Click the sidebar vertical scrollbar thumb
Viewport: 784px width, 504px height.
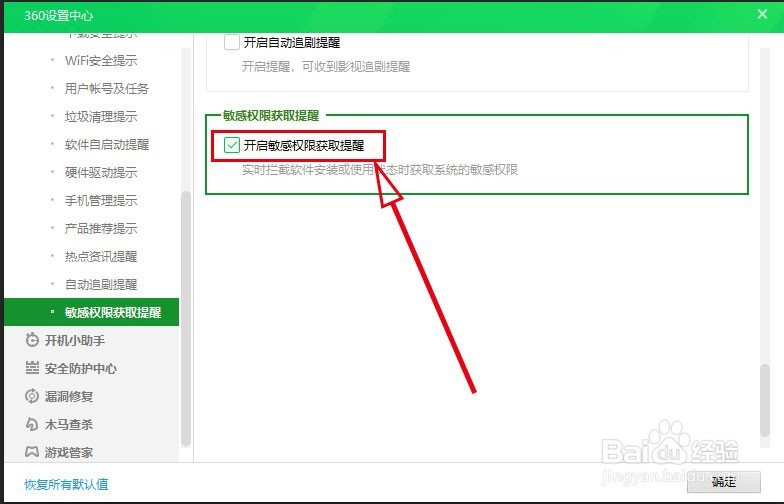pyautogui.click(x=186, y=318)
